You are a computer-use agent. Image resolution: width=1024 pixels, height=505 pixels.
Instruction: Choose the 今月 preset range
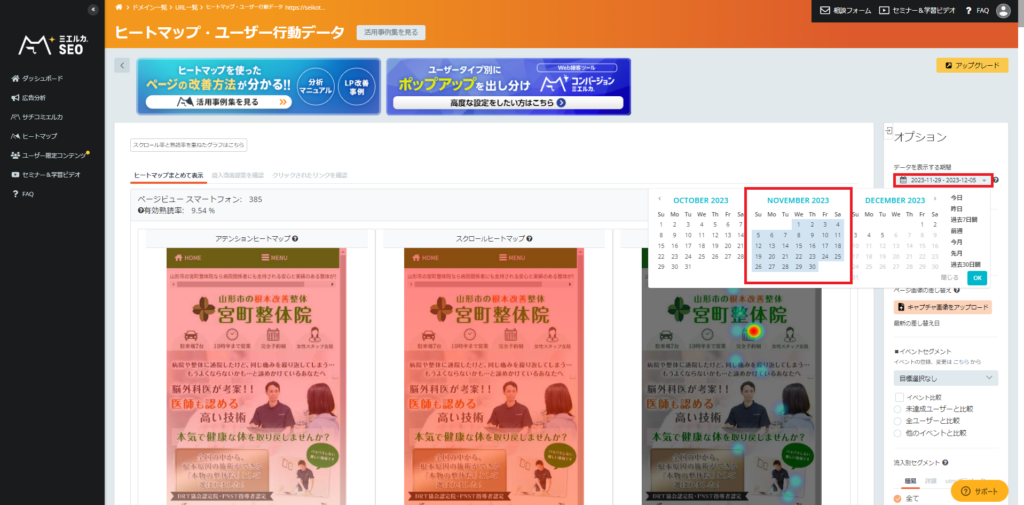point(956,242)
